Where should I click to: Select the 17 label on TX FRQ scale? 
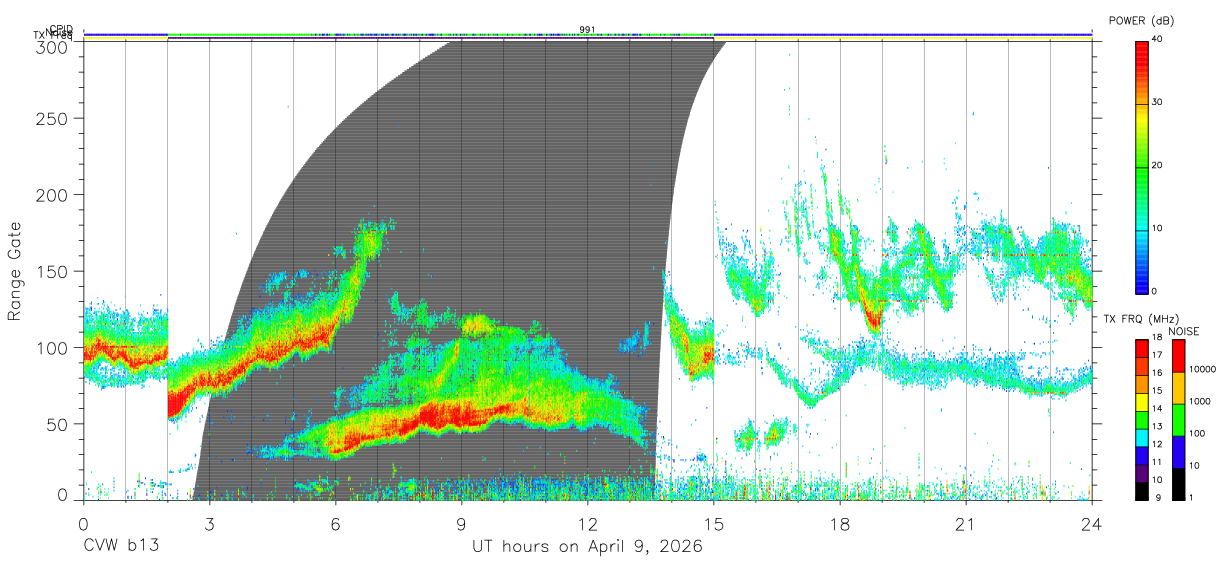(1156, 355)
